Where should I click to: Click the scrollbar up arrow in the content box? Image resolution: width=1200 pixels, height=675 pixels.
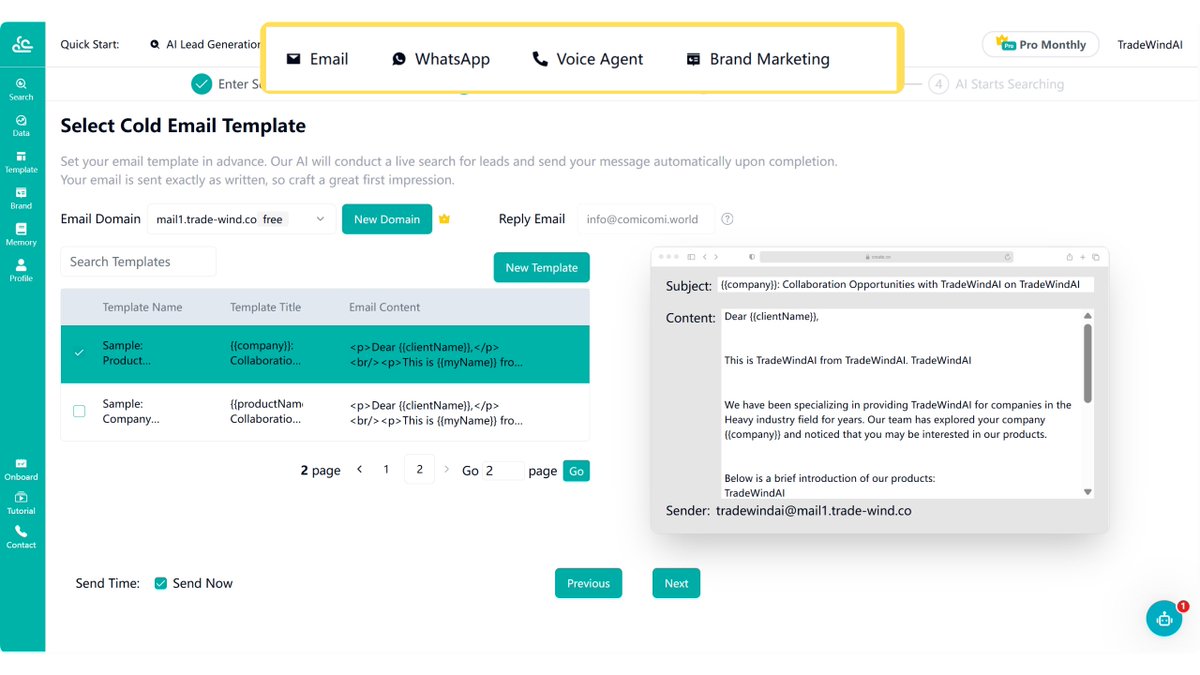coord(1088,316)
